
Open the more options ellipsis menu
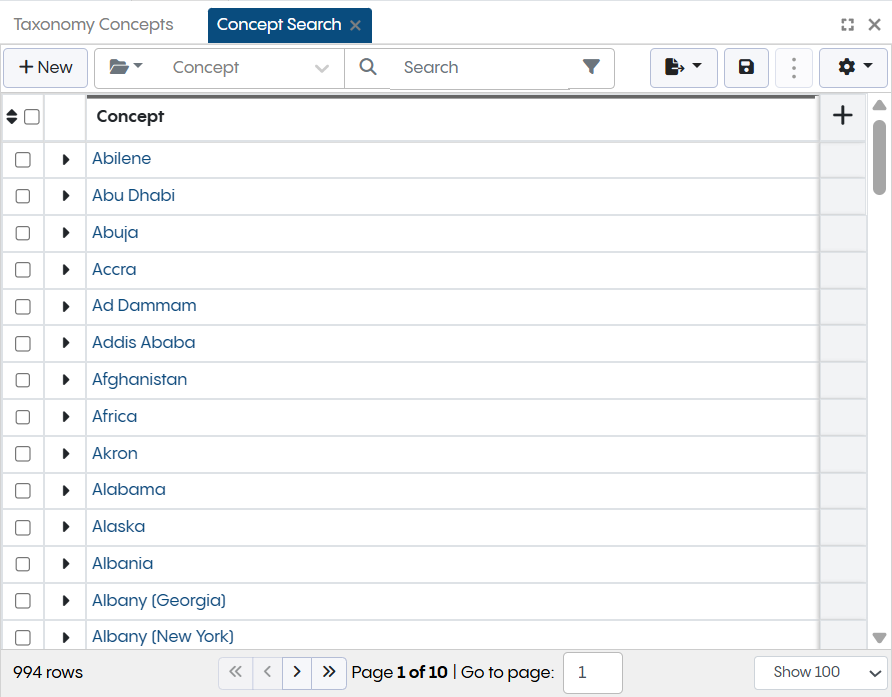(x=794, y=68)
